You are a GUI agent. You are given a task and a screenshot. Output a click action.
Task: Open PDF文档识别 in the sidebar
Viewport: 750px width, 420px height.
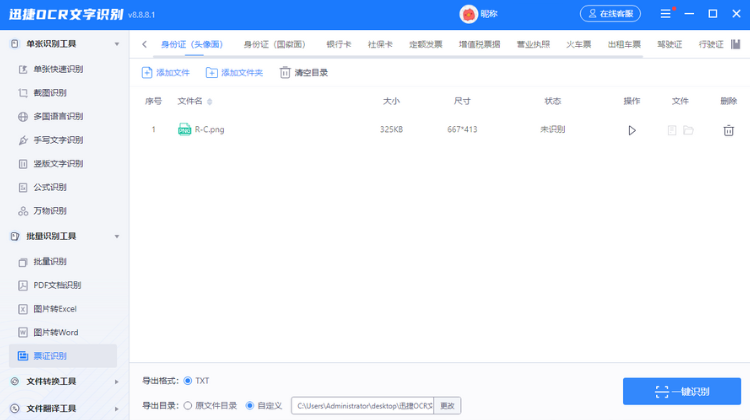(x=57, y=285)
